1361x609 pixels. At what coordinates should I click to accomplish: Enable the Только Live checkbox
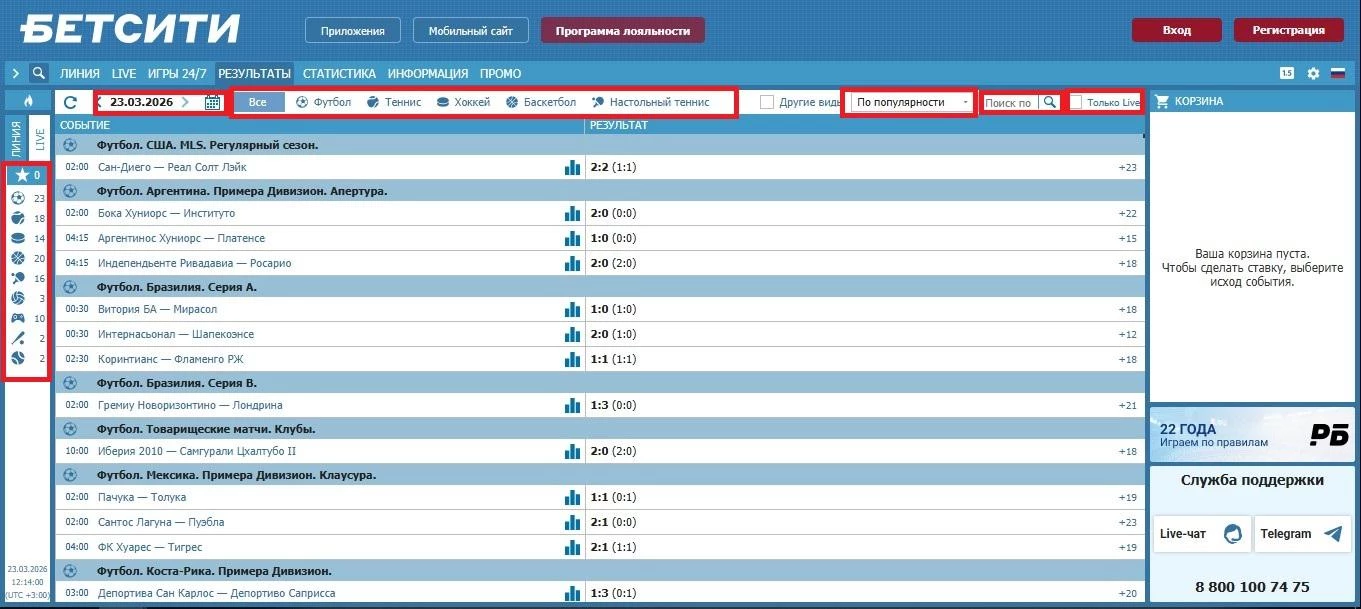click(1076, 102)
